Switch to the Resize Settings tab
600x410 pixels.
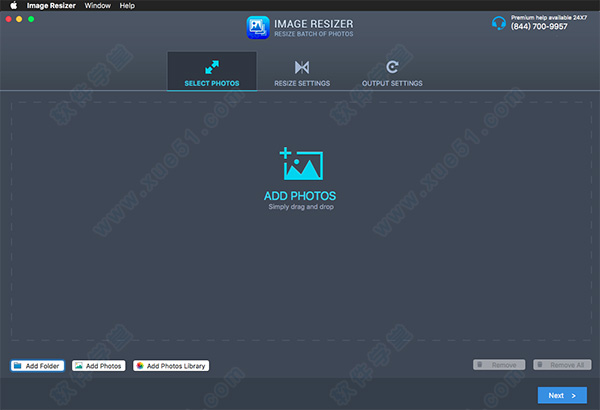click(302, 73)
